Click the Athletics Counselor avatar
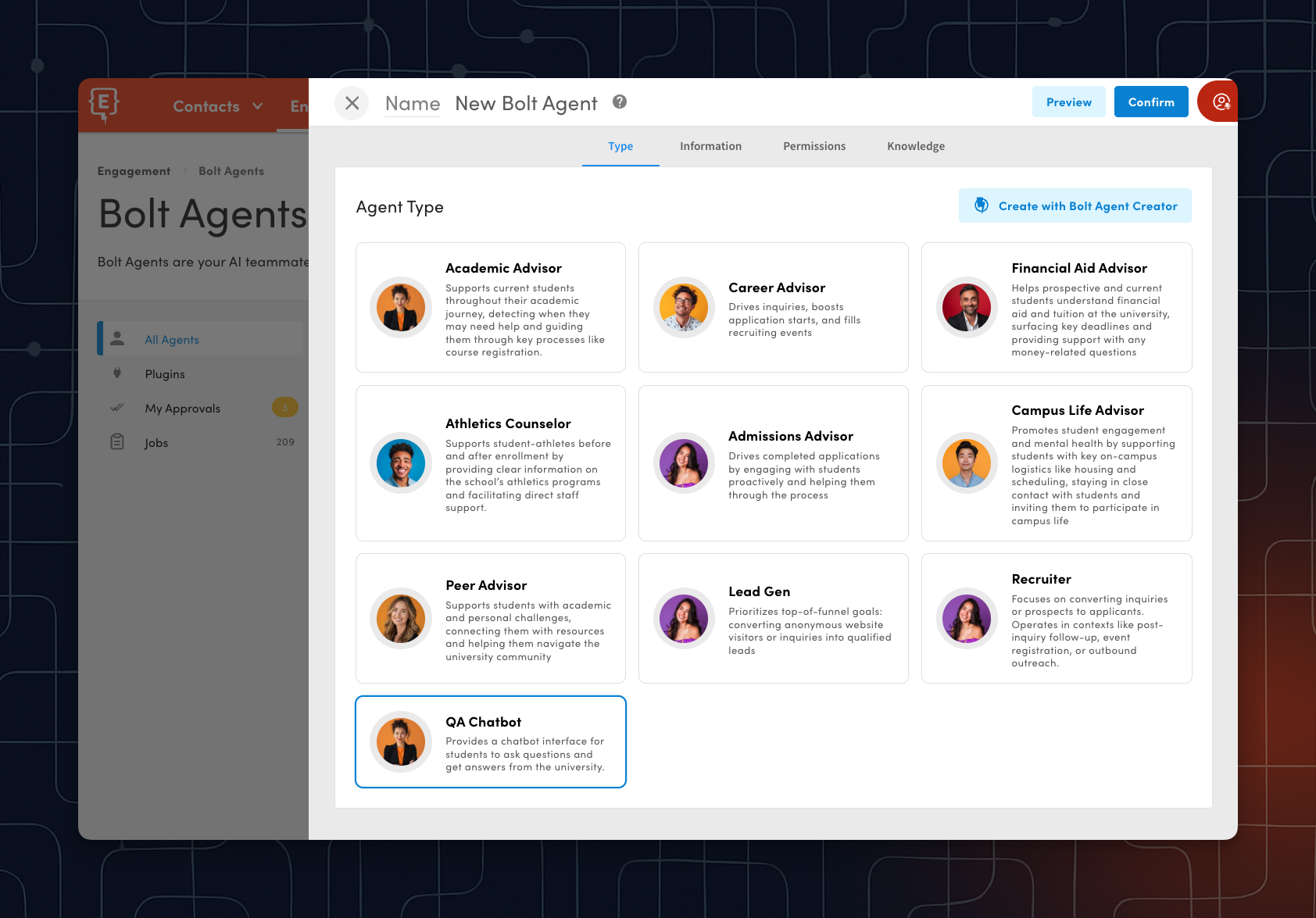 coord(401,463)
